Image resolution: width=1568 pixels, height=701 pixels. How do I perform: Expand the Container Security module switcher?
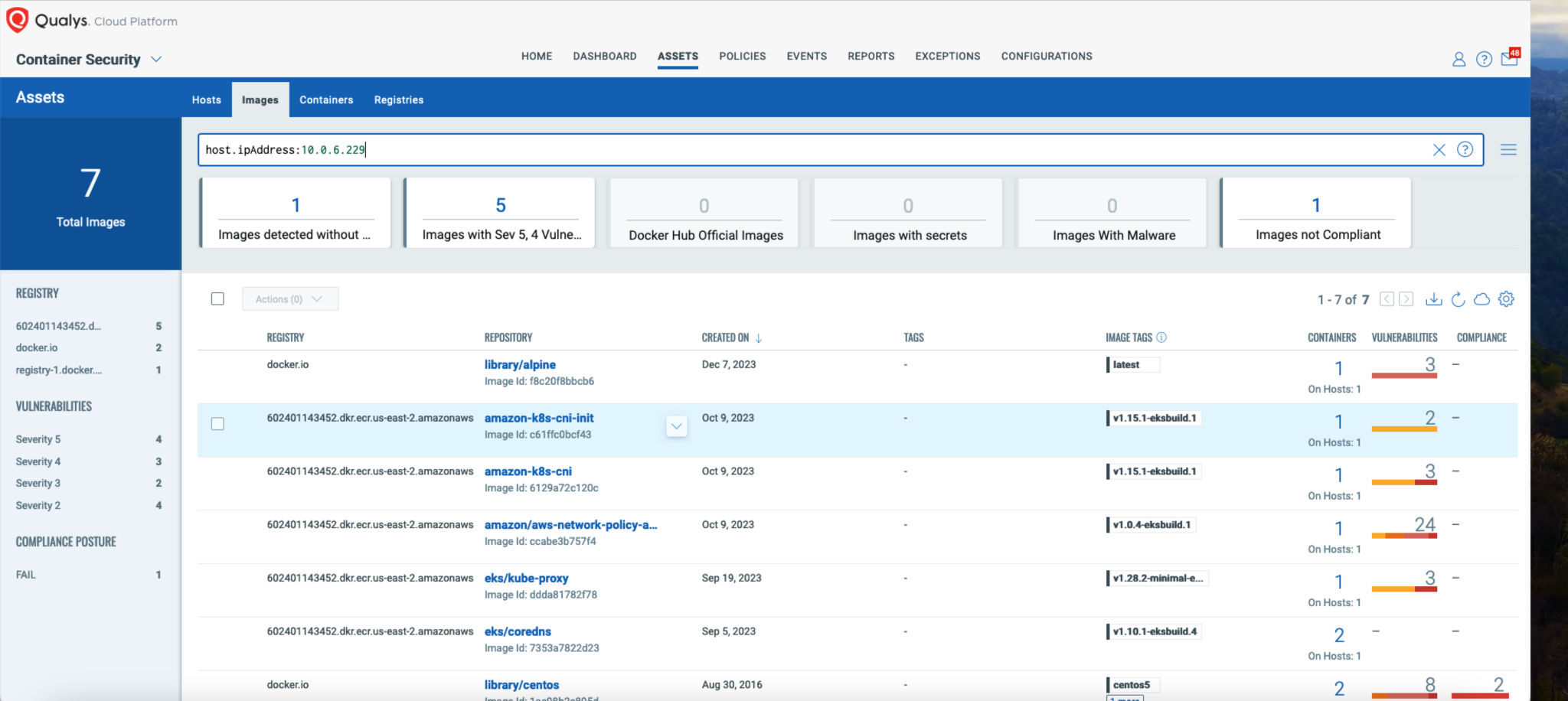(x=158, y=59)
